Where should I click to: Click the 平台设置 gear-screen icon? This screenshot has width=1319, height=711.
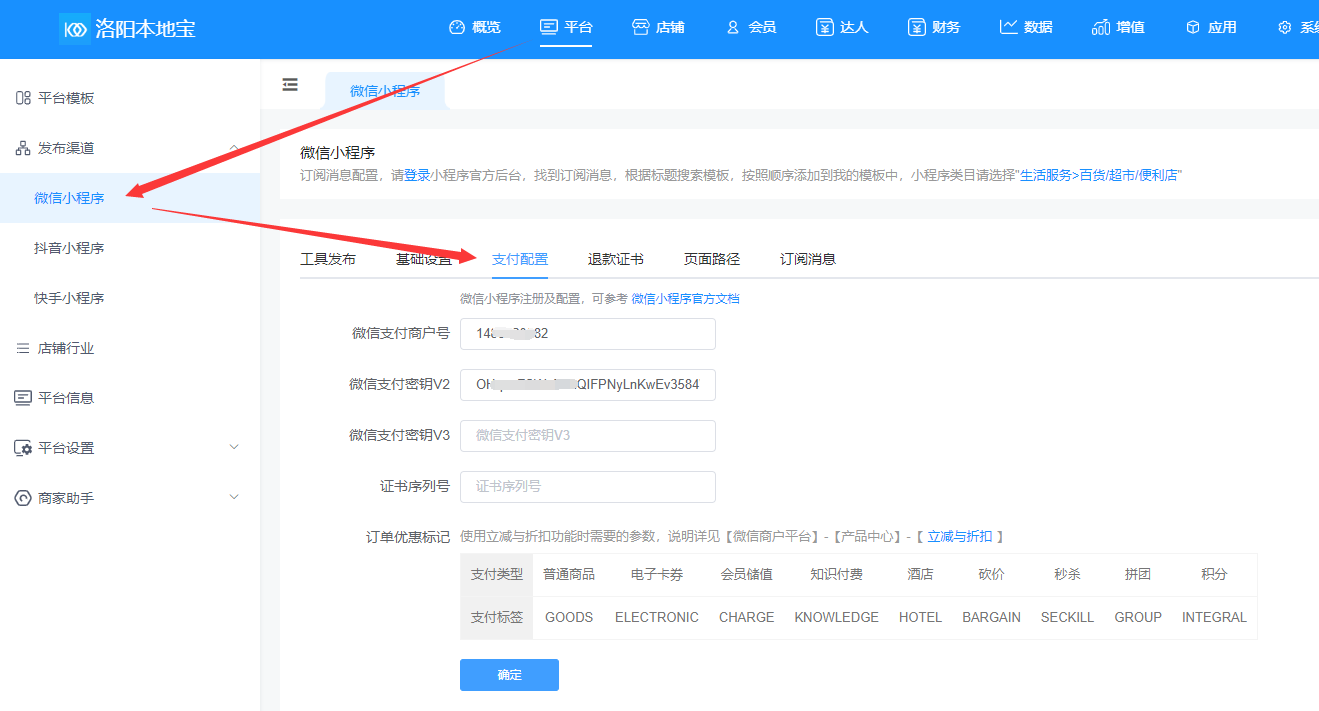[23, 448]
